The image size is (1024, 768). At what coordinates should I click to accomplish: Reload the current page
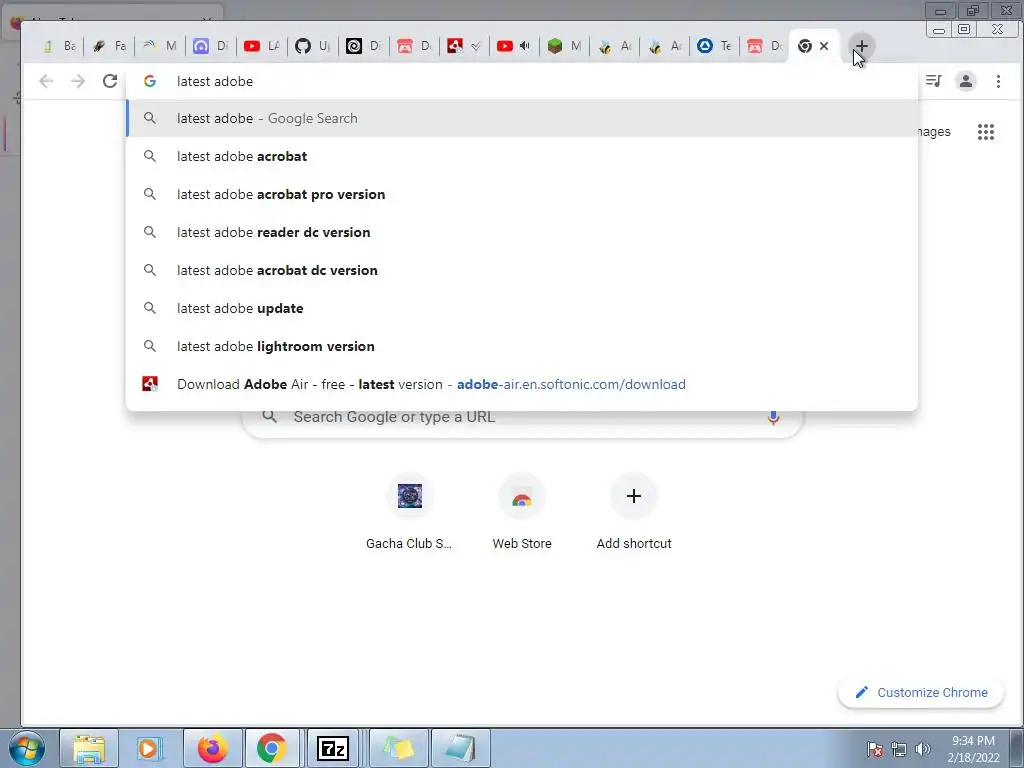pos(110,81)
